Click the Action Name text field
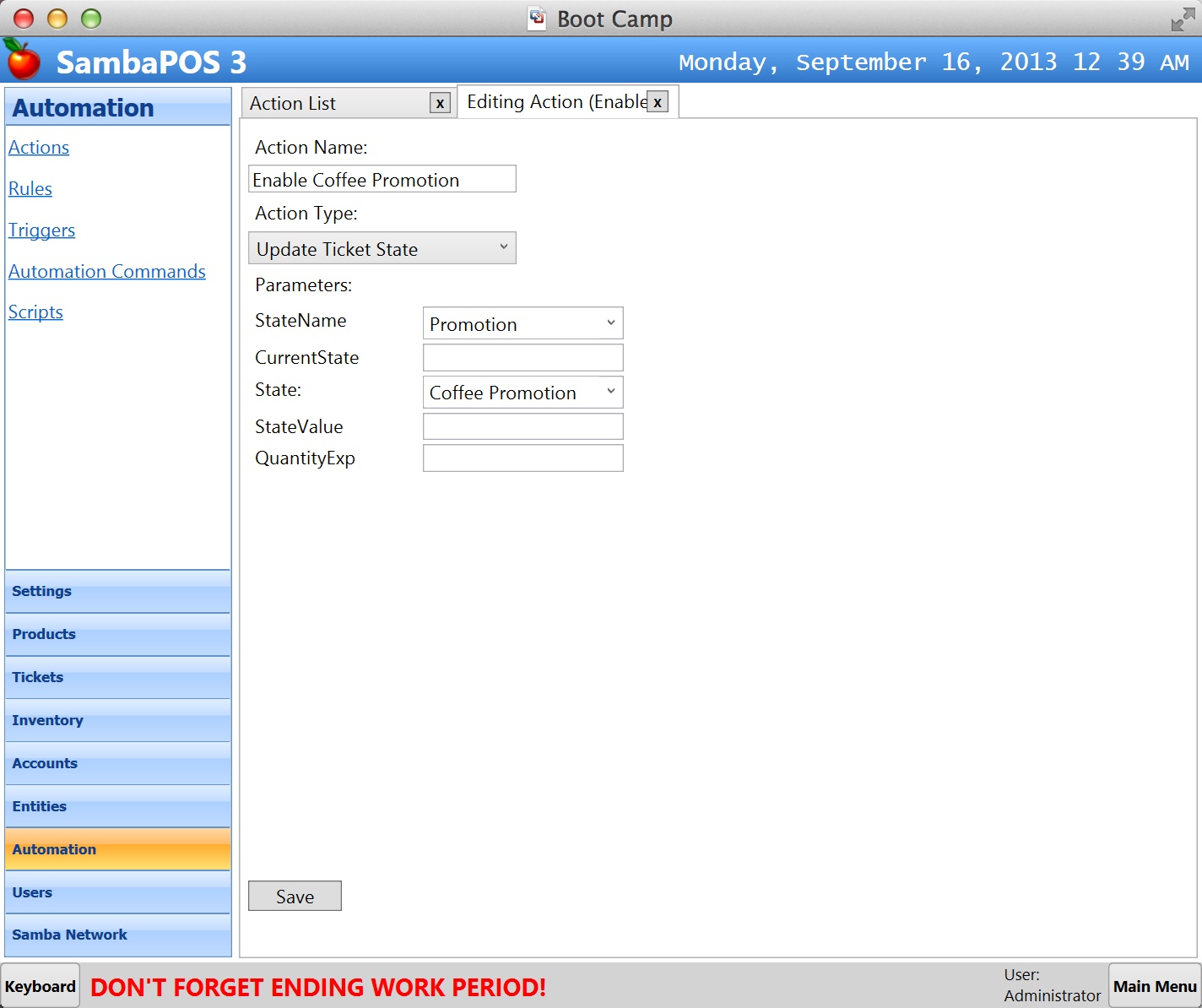Image resolution: width=1202 pixels, height=1008 pixels. coord(382,179)
